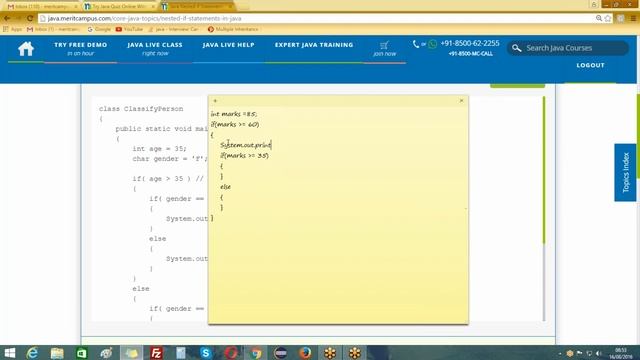Open the Chrome menu hamburger icon
The height and width of the screenshot is (360, 640).
click(633, 18)
